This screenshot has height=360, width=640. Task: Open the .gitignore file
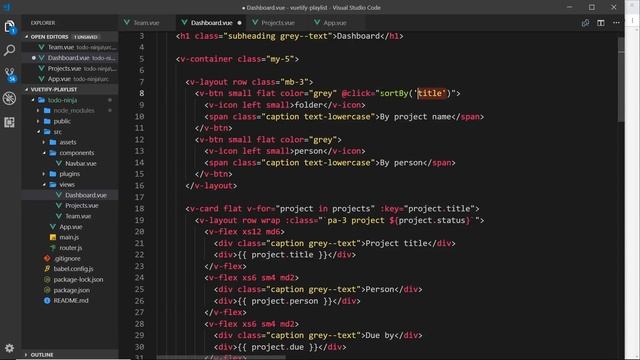pyautogui.click(x=70, y=258)
